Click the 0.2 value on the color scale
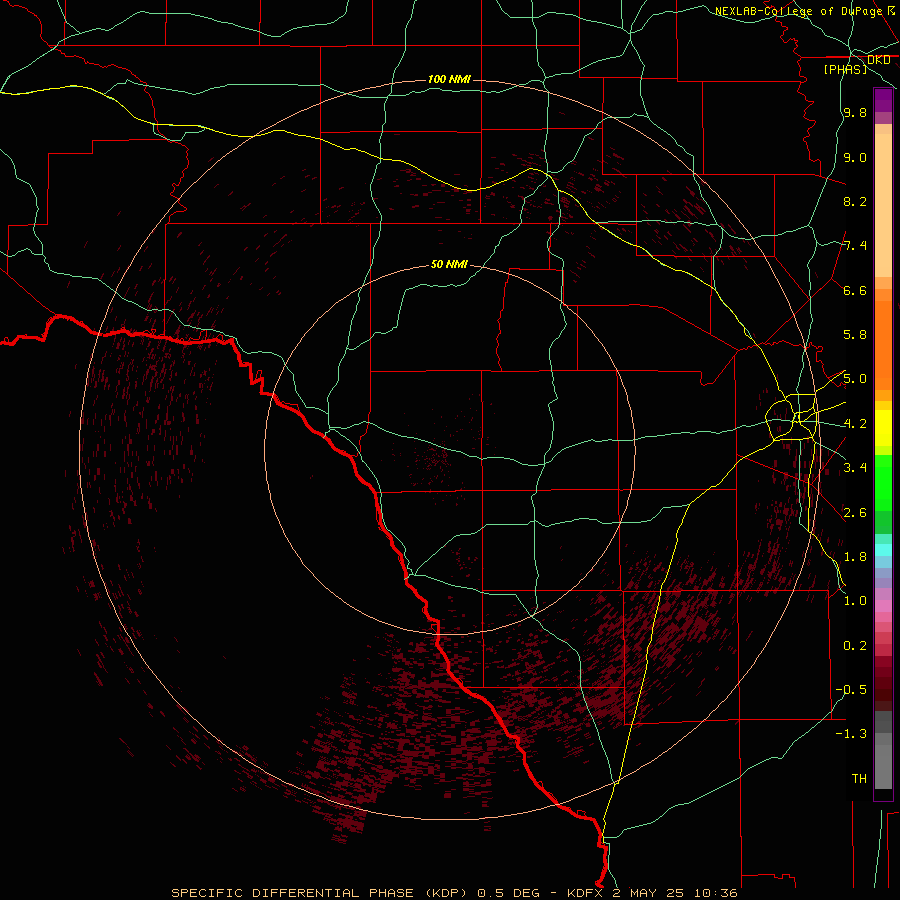 tap(855, 646)
